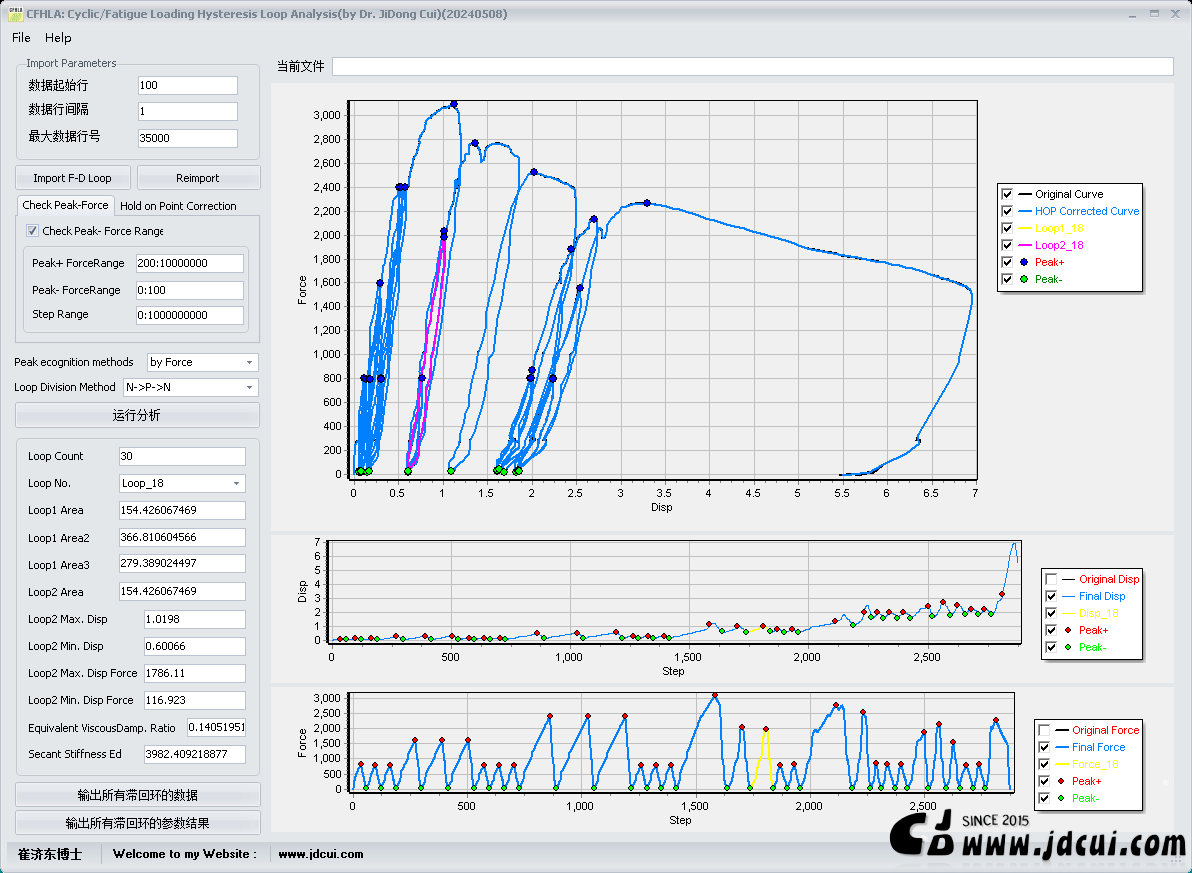The height and width of the screenshot is (873, 1192).
Task: Toggle Peak+ checkbox in Force-Disp legend
Action: point(1007,262)
